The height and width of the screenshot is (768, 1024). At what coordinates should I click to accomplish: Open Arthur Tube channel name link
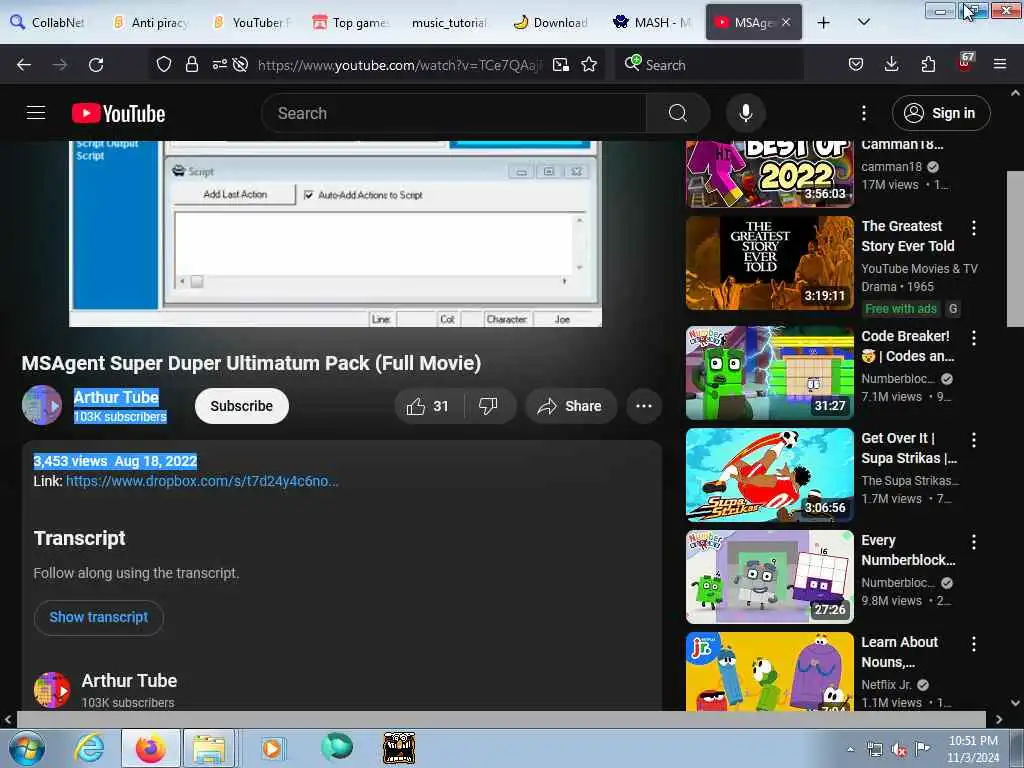[116, 397]
